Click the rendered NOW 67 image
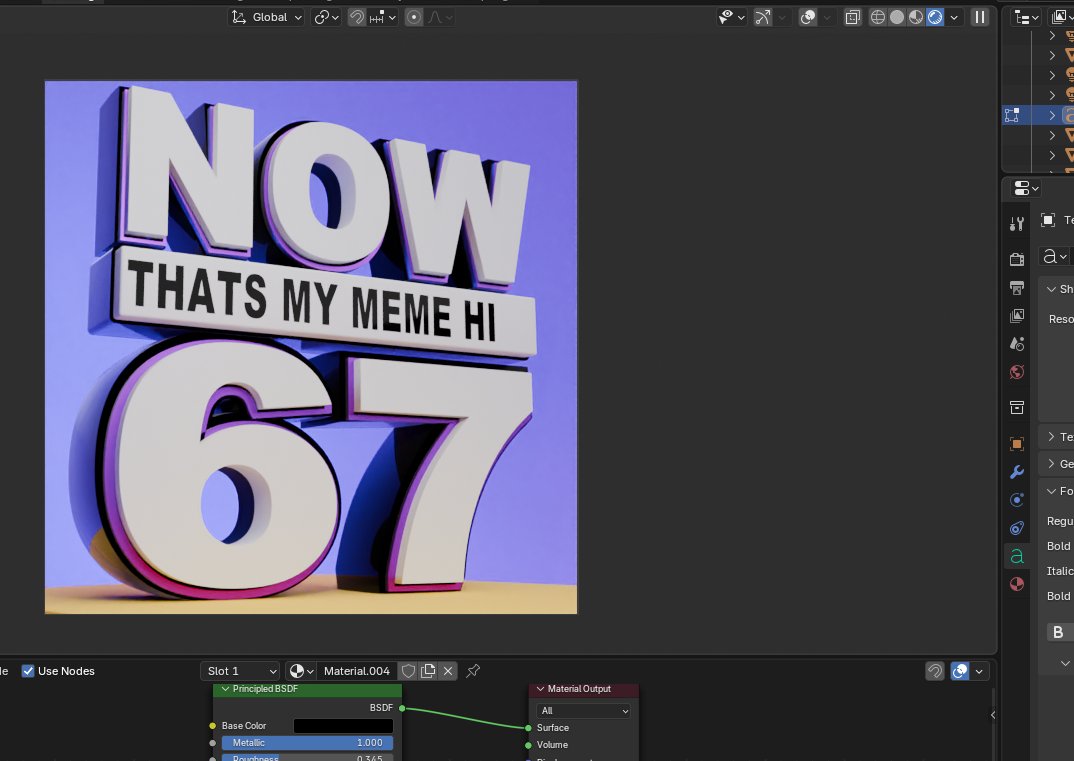Screen dimensions: 1074x761 coord(311,347)
